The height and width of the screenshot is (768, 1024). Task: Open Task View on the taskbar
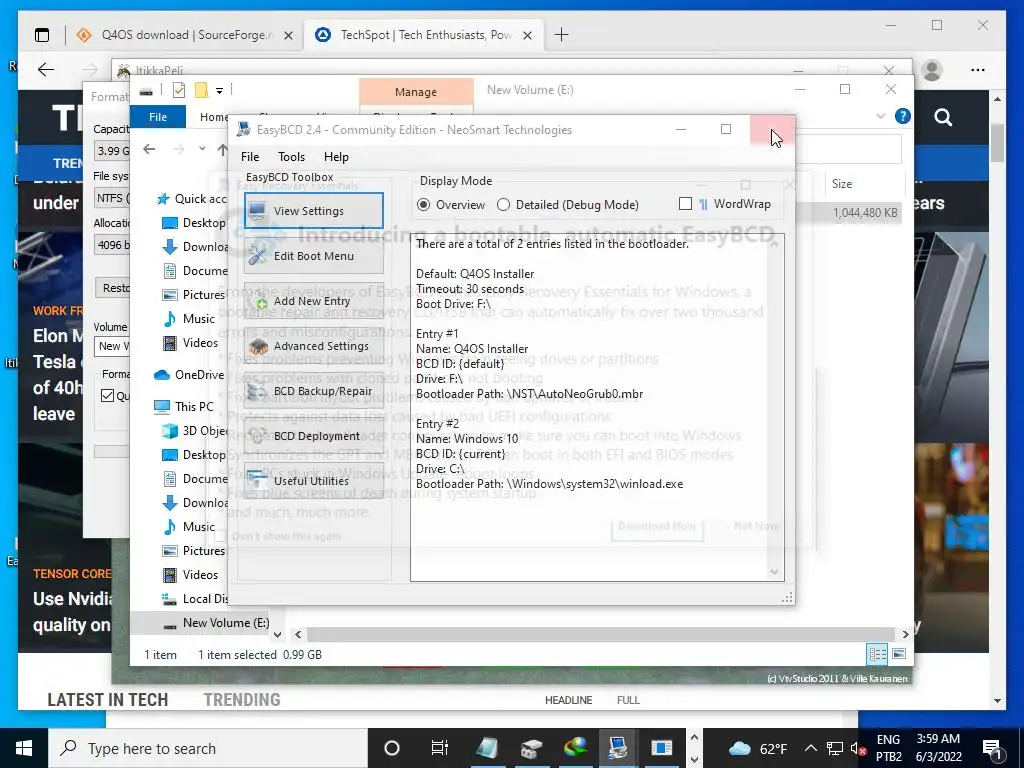(440, 748)
